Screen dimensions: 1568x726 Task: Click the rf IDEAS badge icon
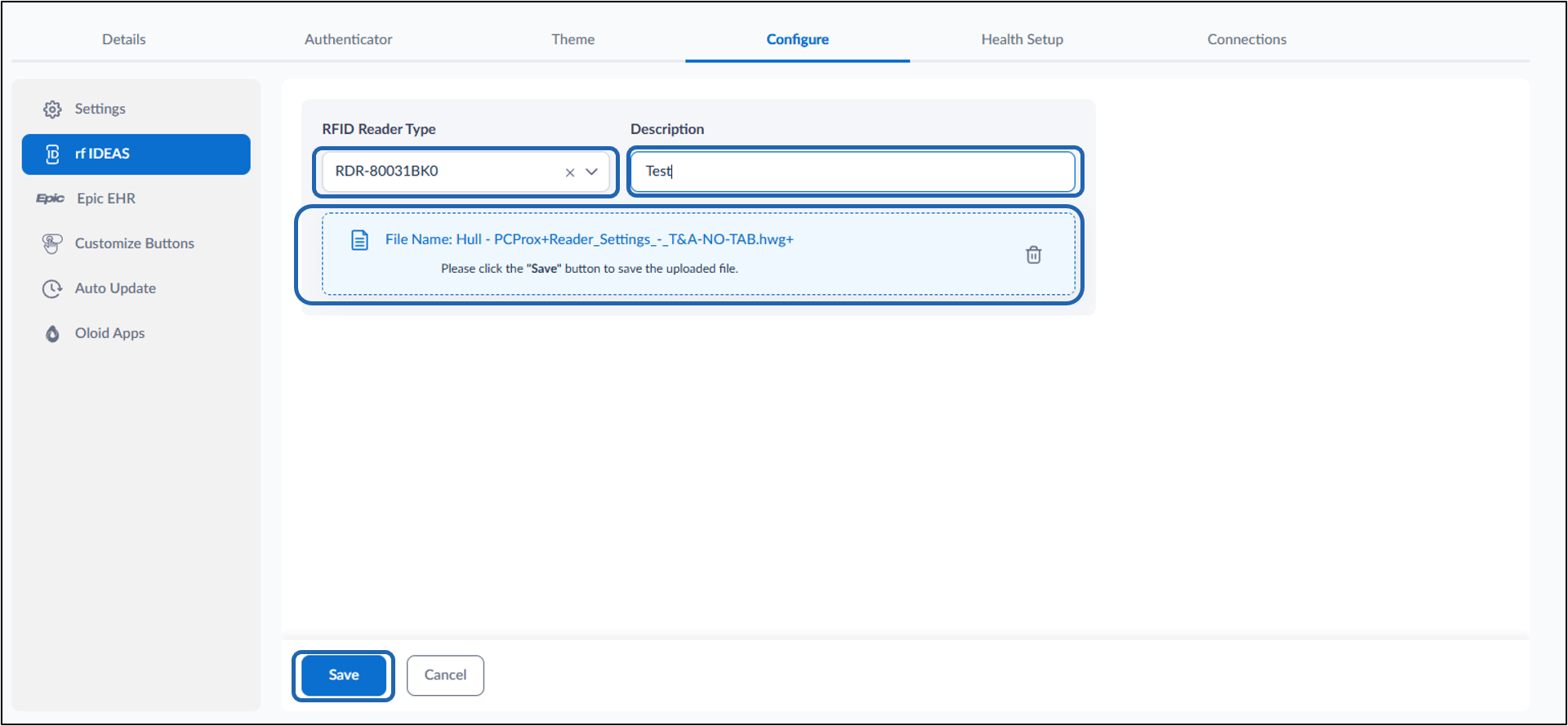point(52,154)
